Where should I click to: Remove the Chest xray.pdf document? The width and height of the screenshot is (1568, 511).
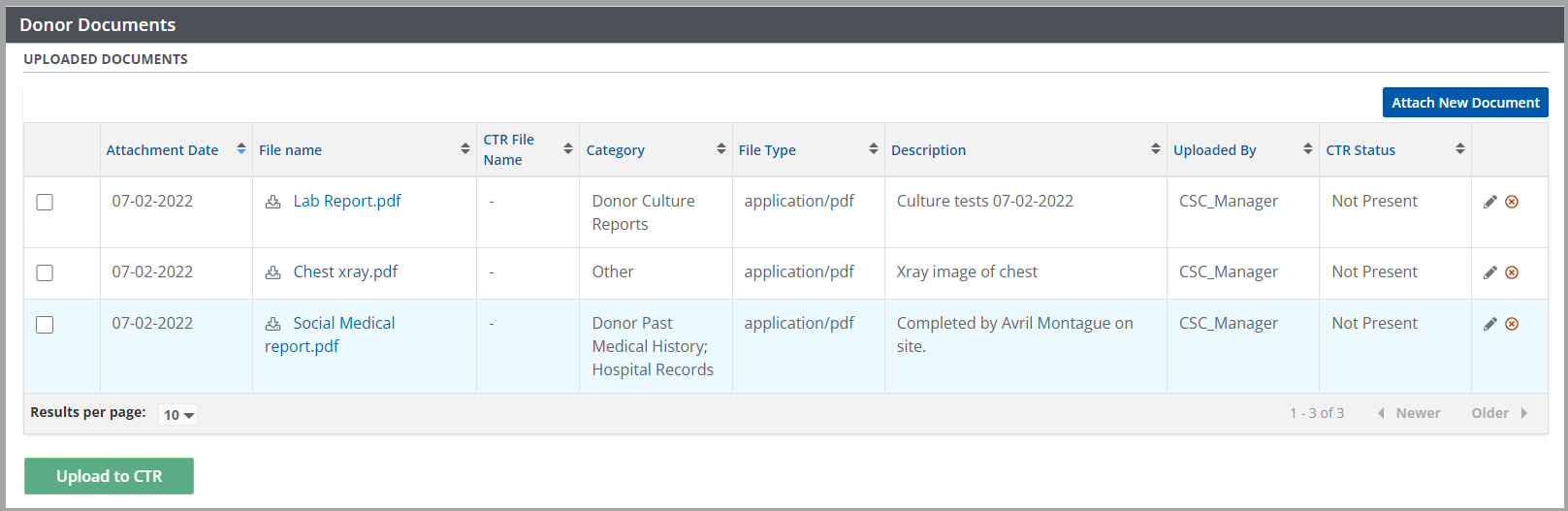[1512, 272]
